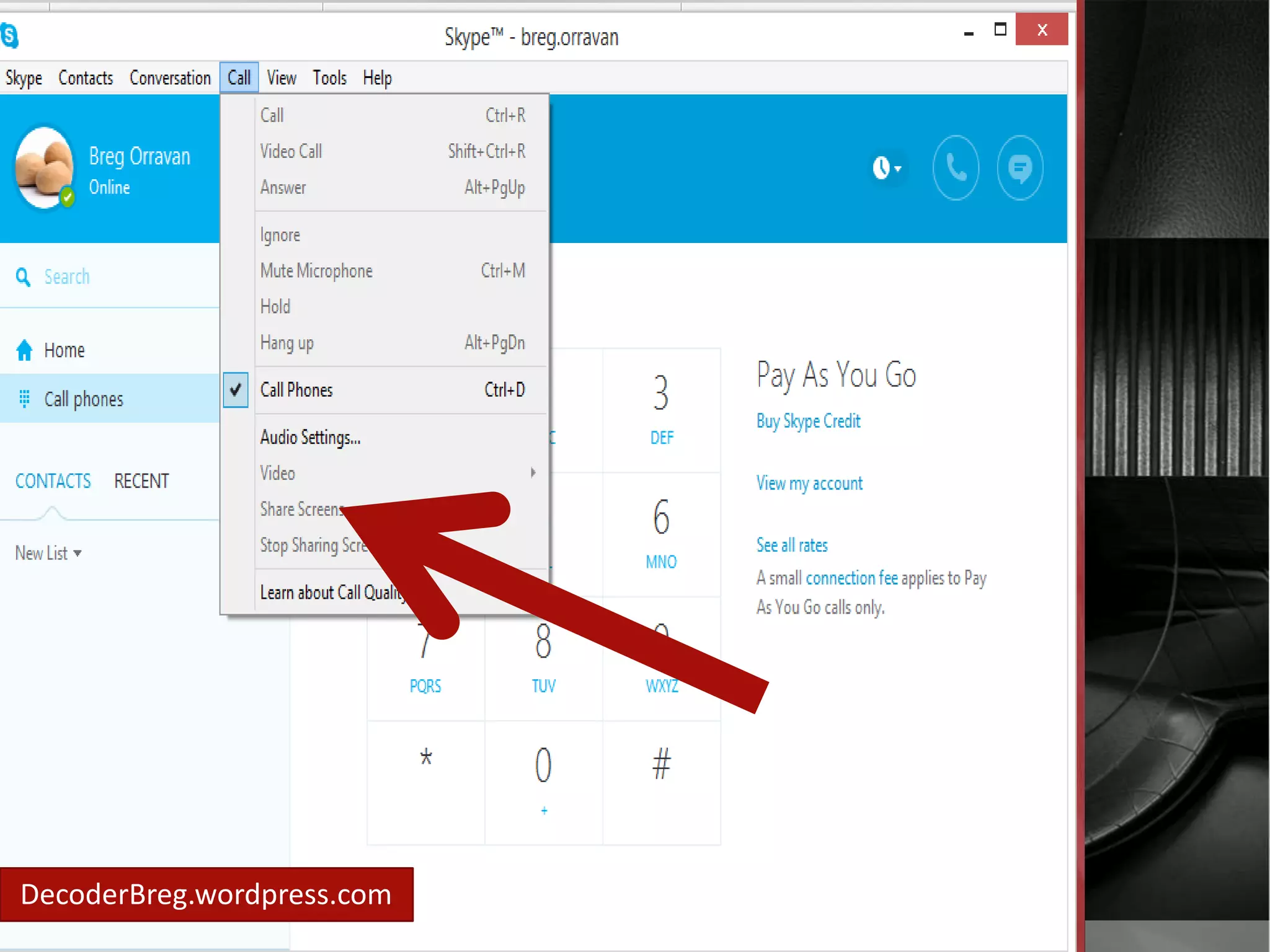Maximize the Skype window

tap(1000, 29)
